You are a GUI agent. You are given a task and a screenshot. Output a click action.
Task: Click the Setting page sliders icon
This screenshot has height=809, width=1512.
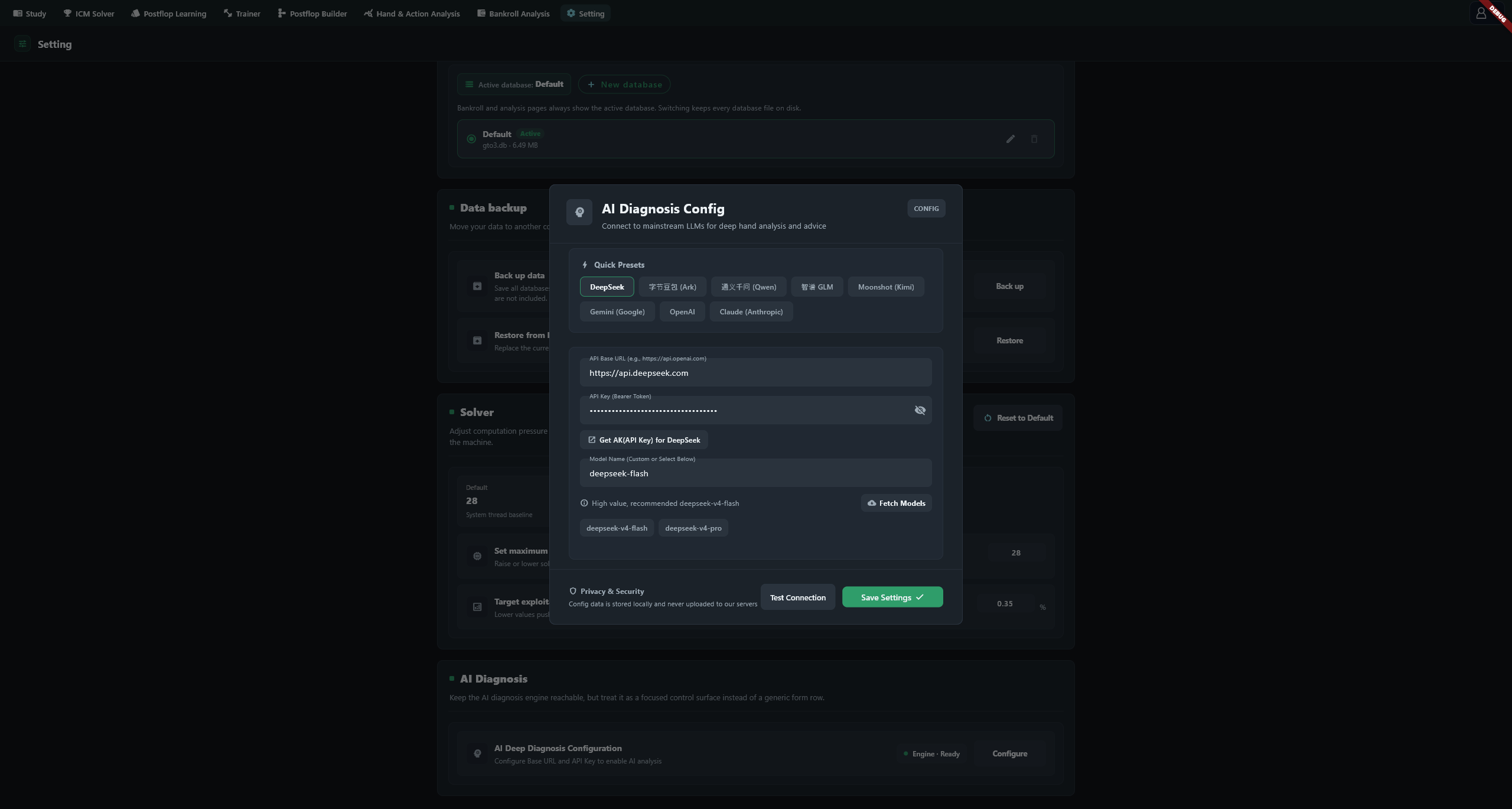click(22, 44)
